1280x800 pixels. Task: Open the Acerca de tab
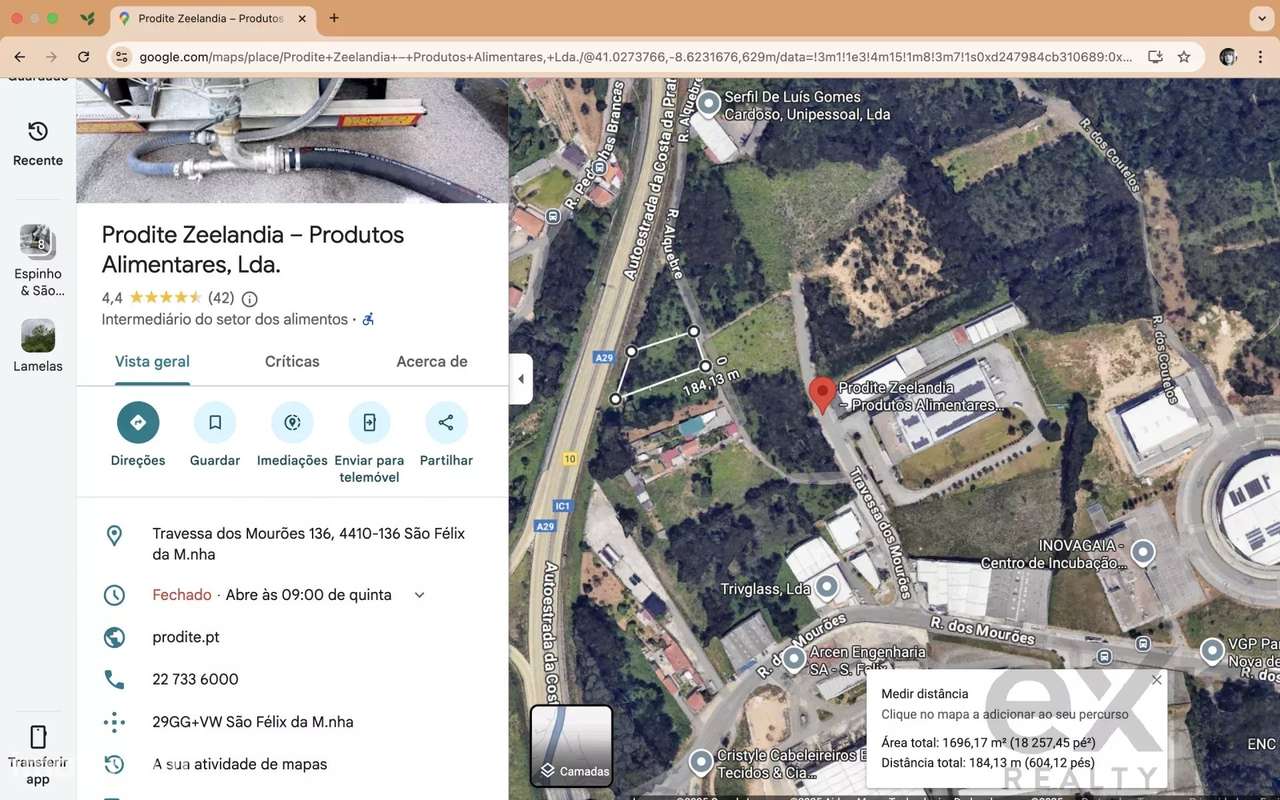pos(431,361)
